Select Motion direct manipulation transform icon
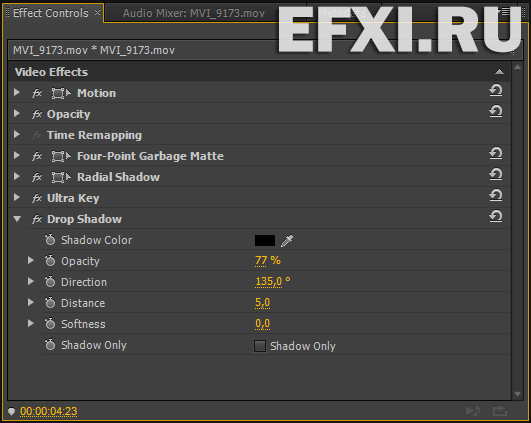The image size is (531, 423). (x=61, y=93)
